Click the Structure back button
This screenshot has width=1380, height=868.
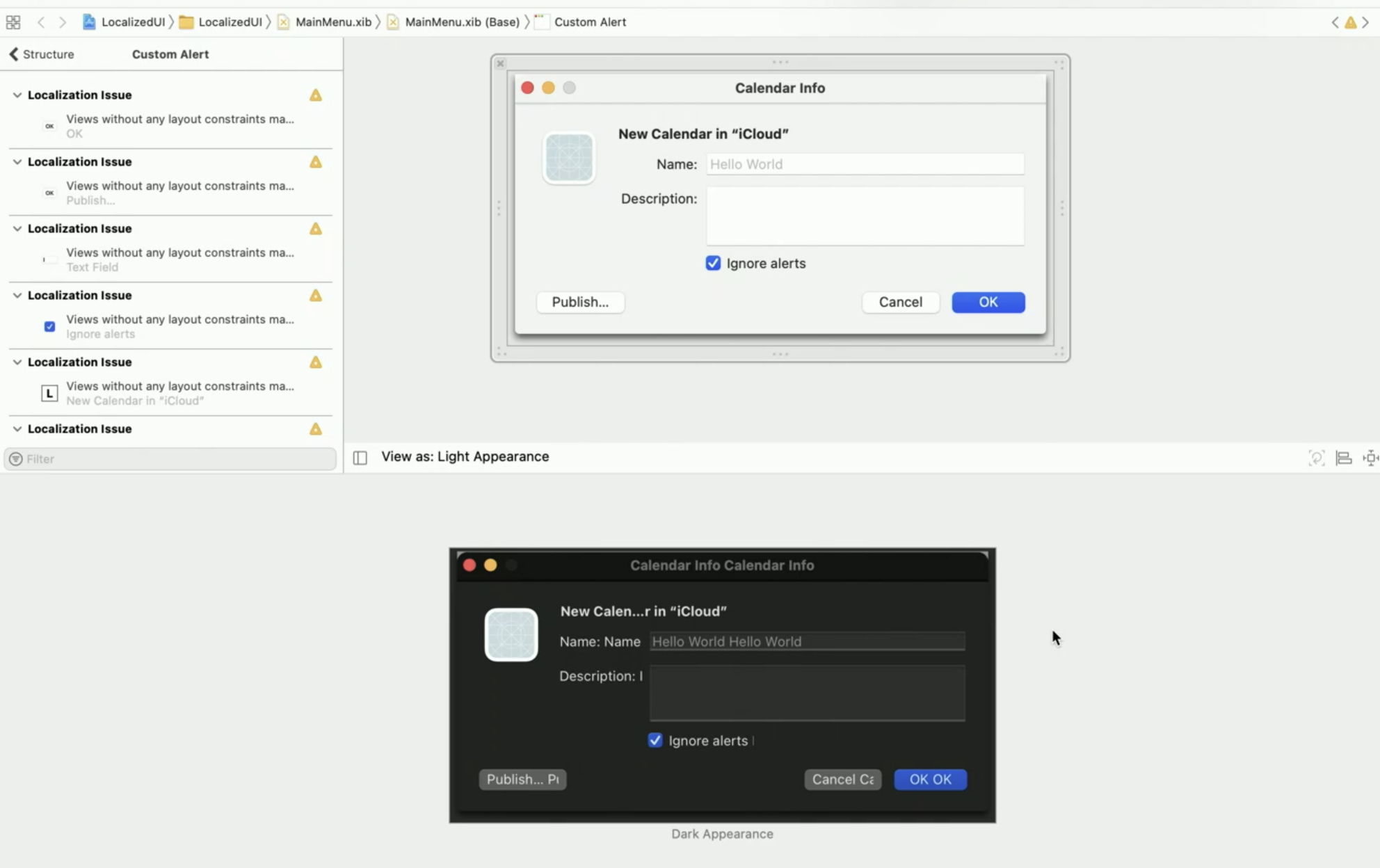click(42, 54)
